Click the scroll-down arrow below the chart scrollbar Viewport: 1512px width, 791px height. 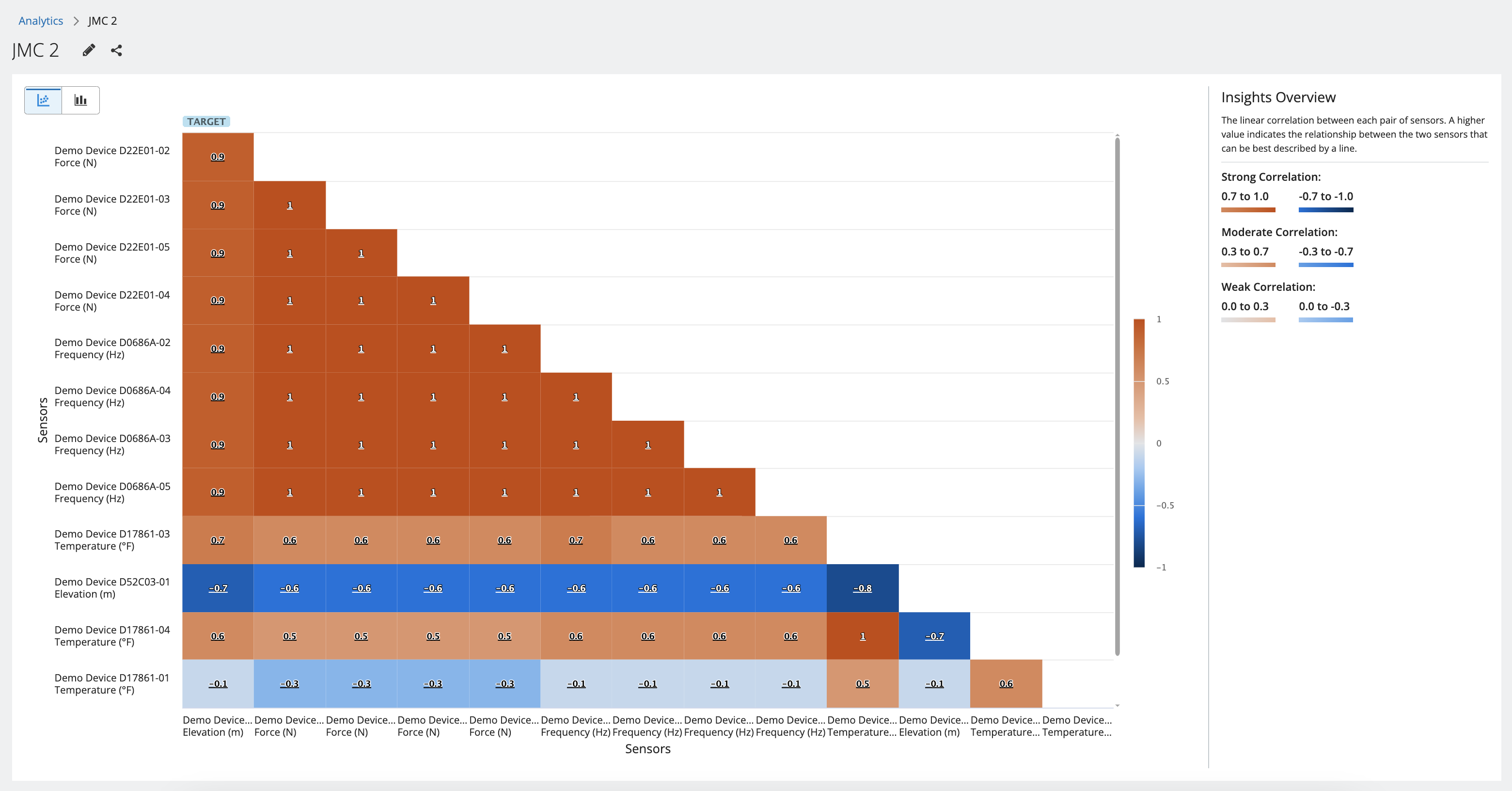coord(1117,705)
